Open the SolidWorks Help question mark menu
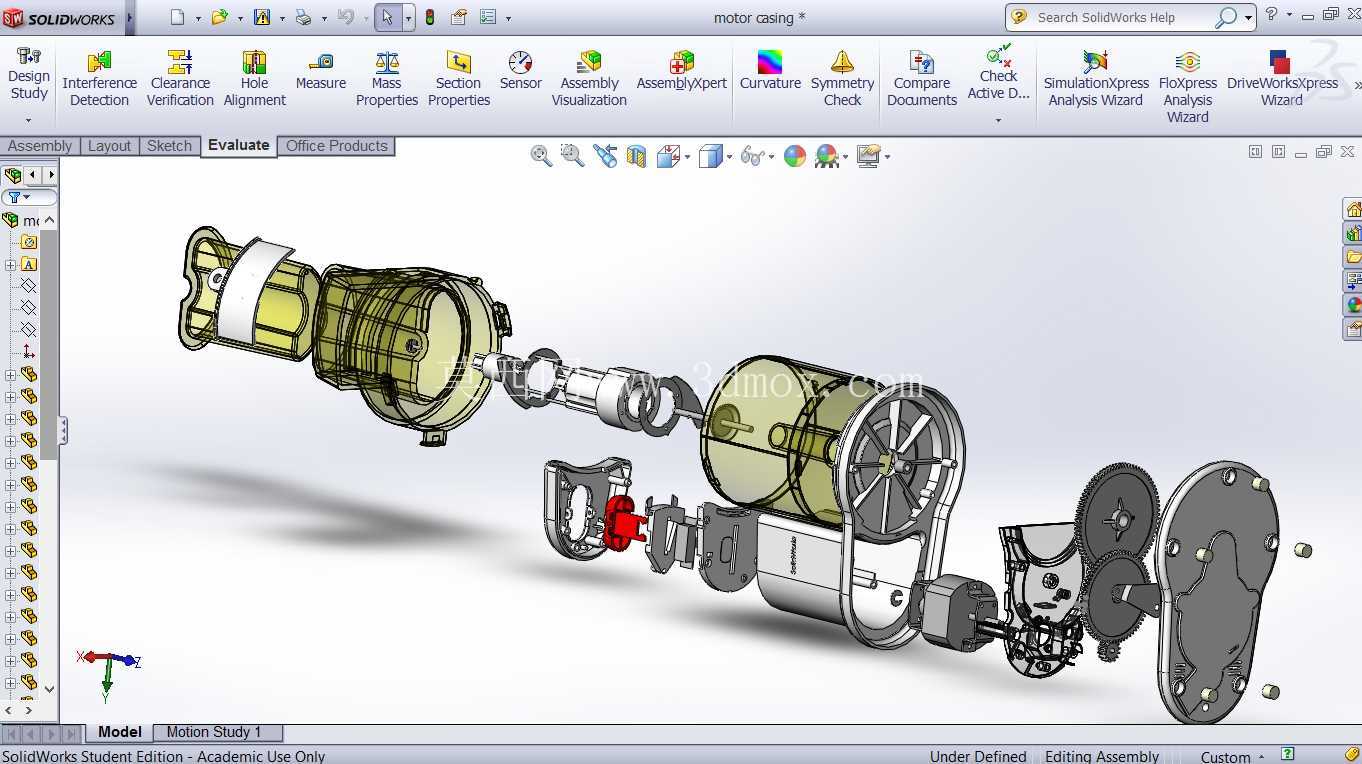The image size is (1362, 764). 1271,15
